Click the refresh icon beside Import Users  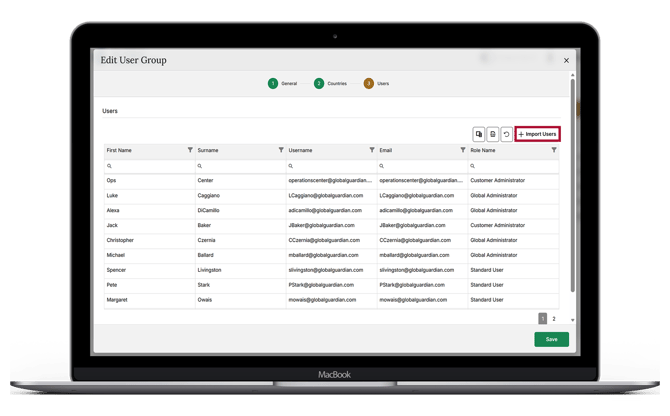click(506, 134)
